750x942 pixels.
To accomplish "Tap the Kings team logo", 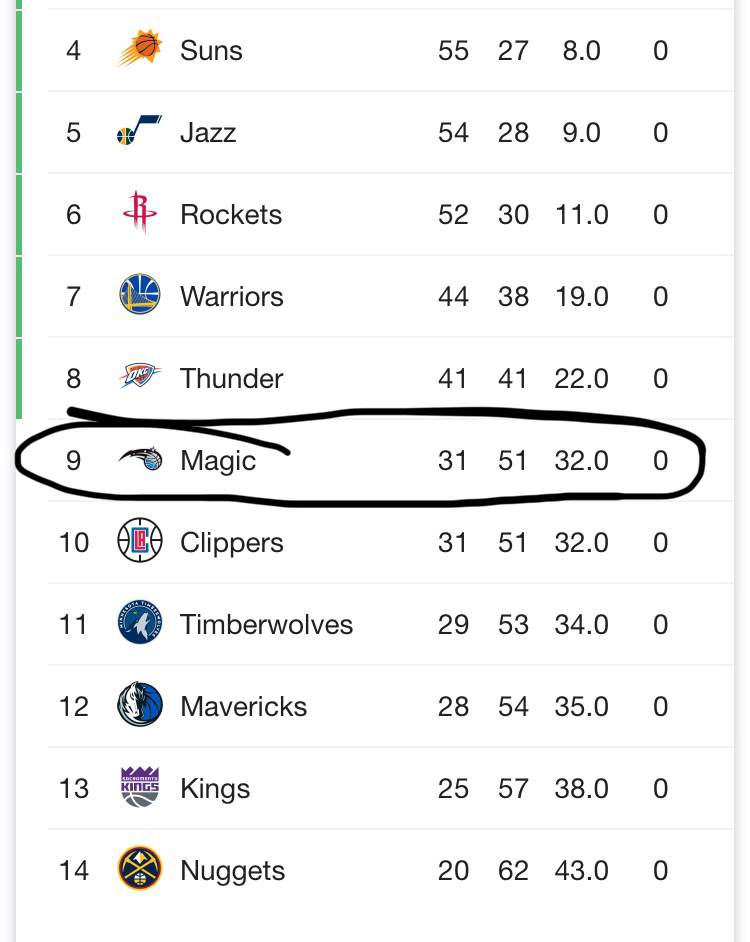I will point(140,786).
